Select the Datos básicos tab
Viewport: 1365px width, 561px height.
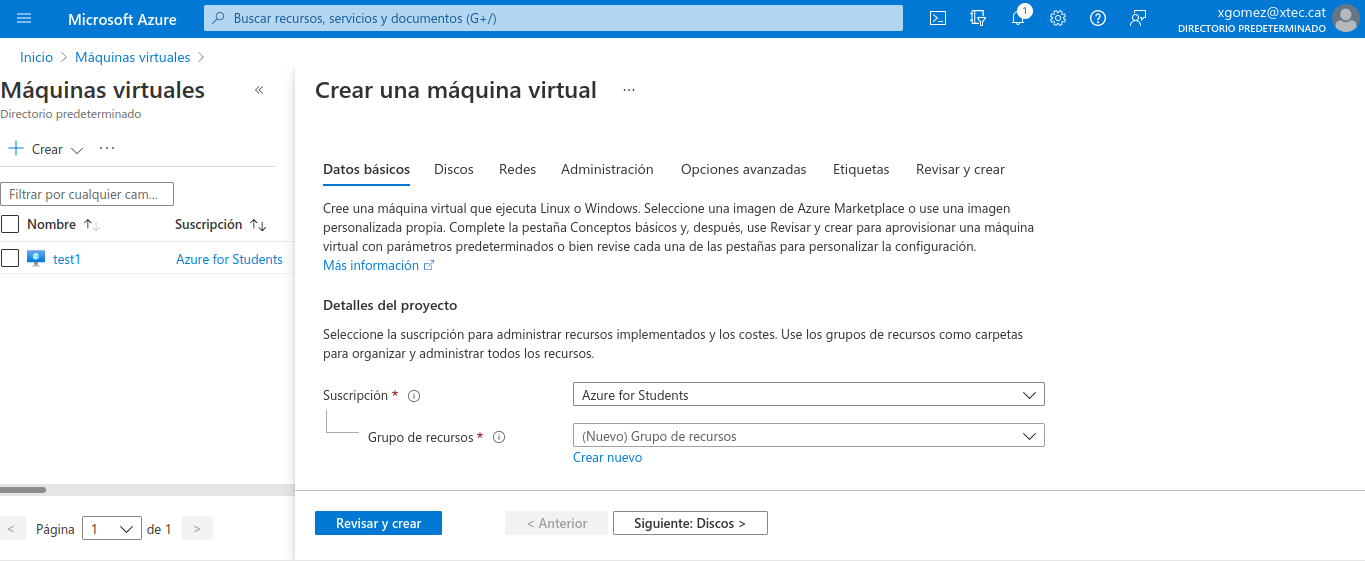[x=366, y=169]
